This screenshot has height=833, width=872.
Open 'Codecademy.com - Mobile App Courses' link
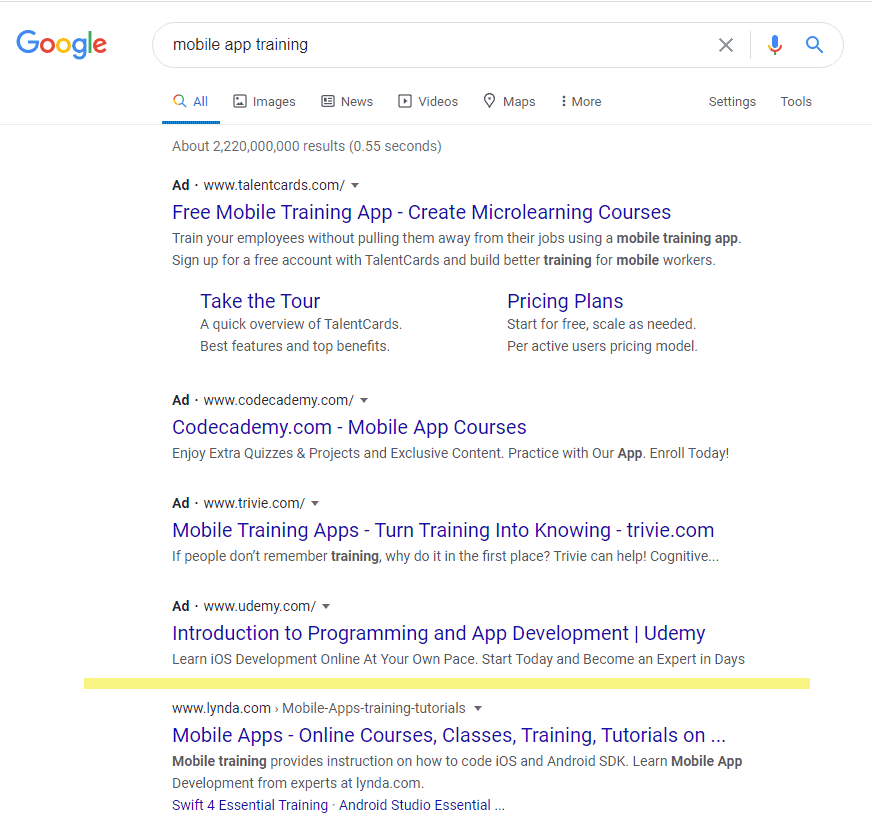point(349,427)
